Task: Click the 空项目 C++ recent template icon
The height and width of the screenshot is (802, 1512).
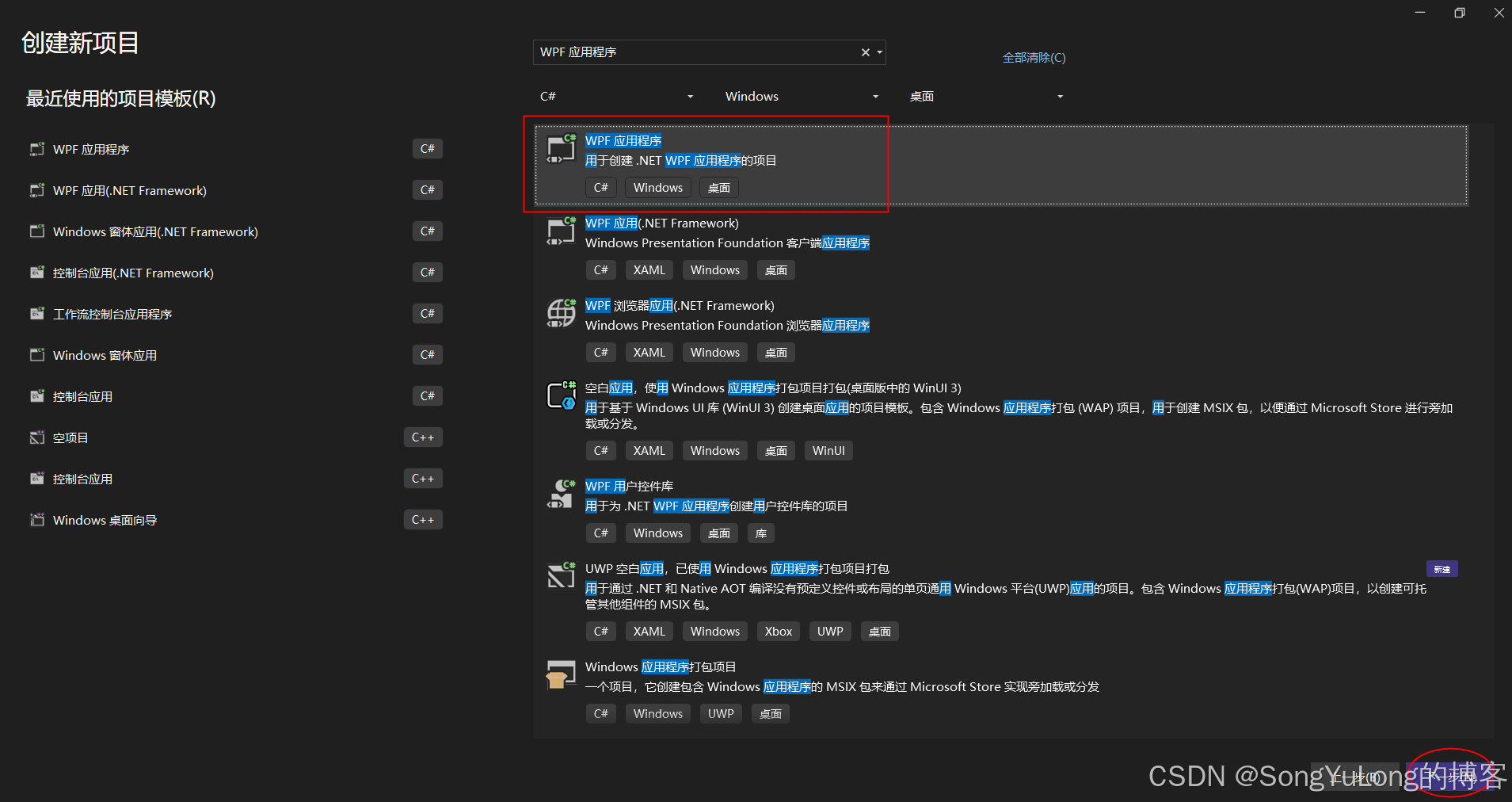Action: [36, 437]
